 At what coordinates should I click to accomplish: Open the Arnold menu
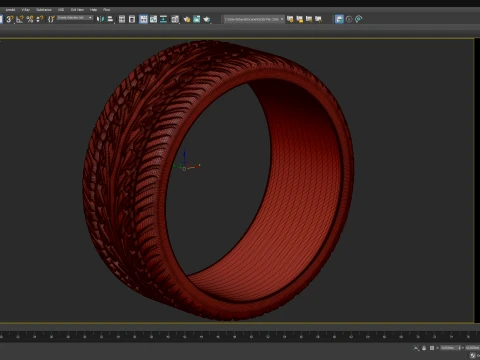click(10, 10)
